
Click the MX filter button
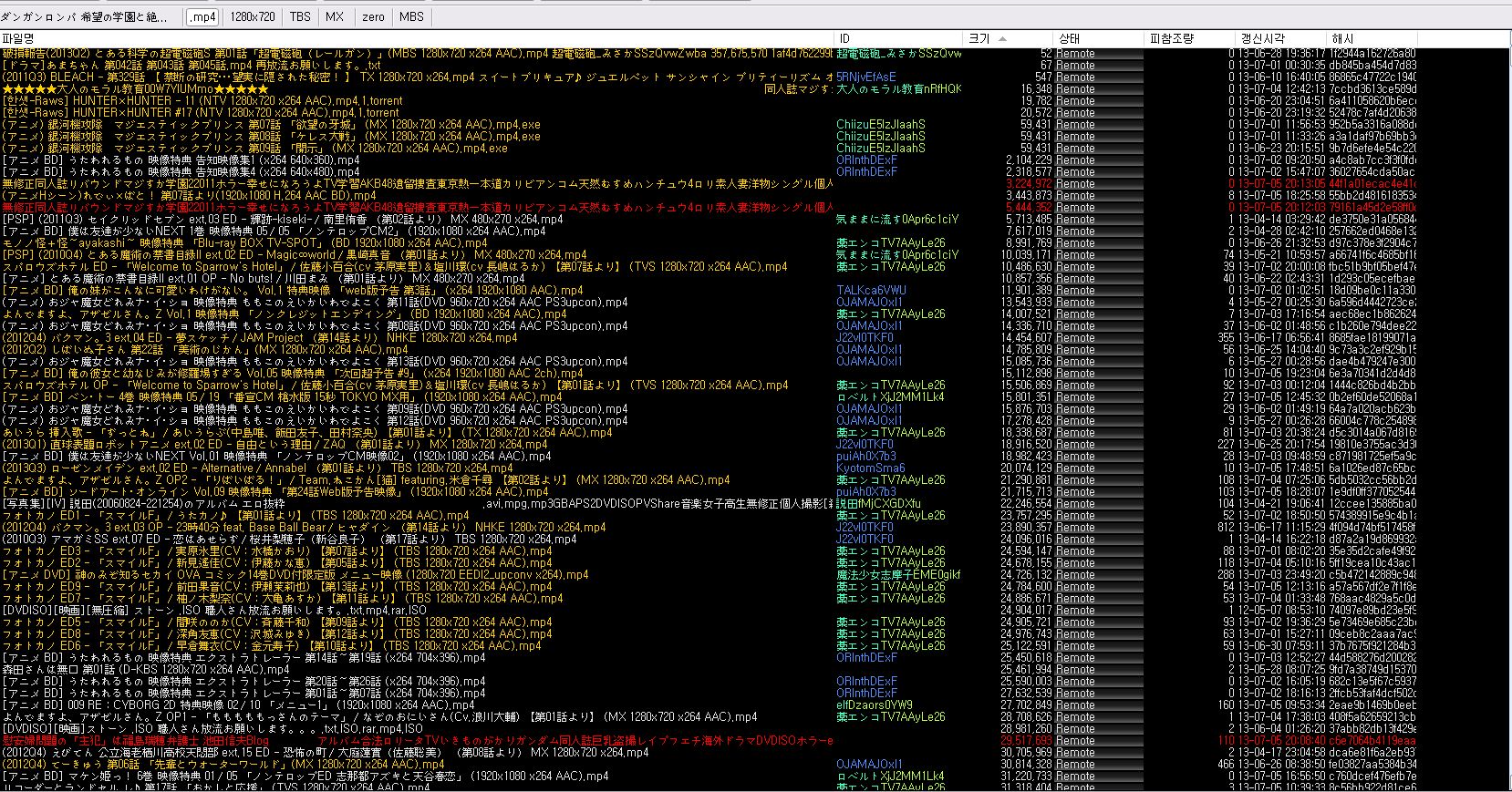pyautogui.click(x=335, y=16)
